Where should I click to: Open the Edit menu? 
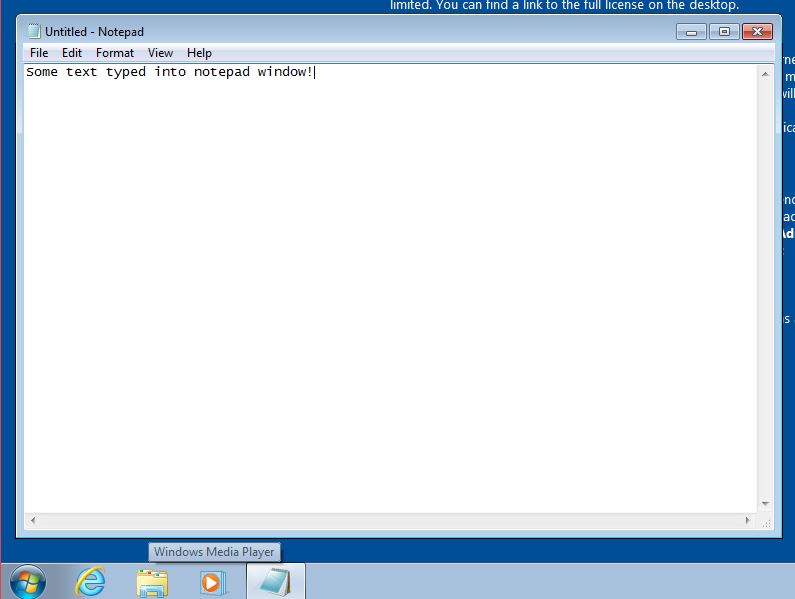point(72,53)
